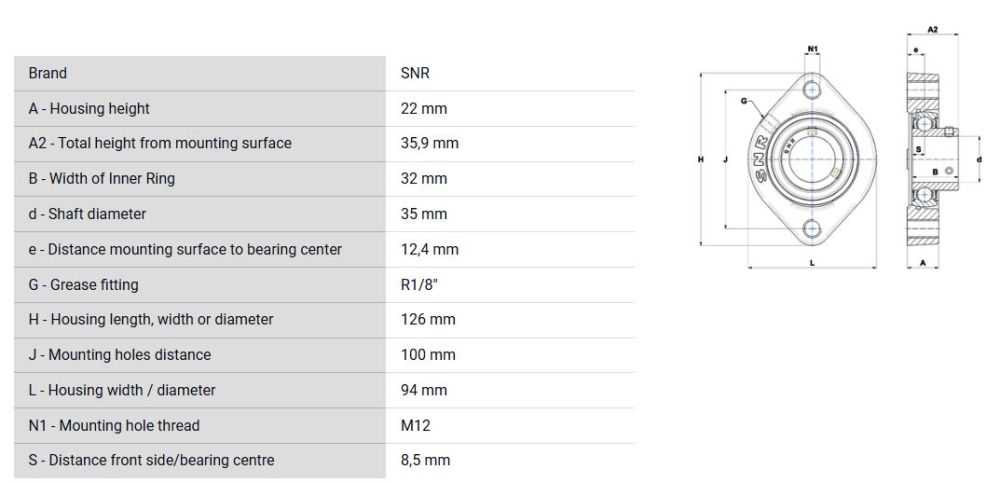Click the N1 dimension label in diagram
The height and width of the screenshot is (483, 1000).
(x=813, y=48)
